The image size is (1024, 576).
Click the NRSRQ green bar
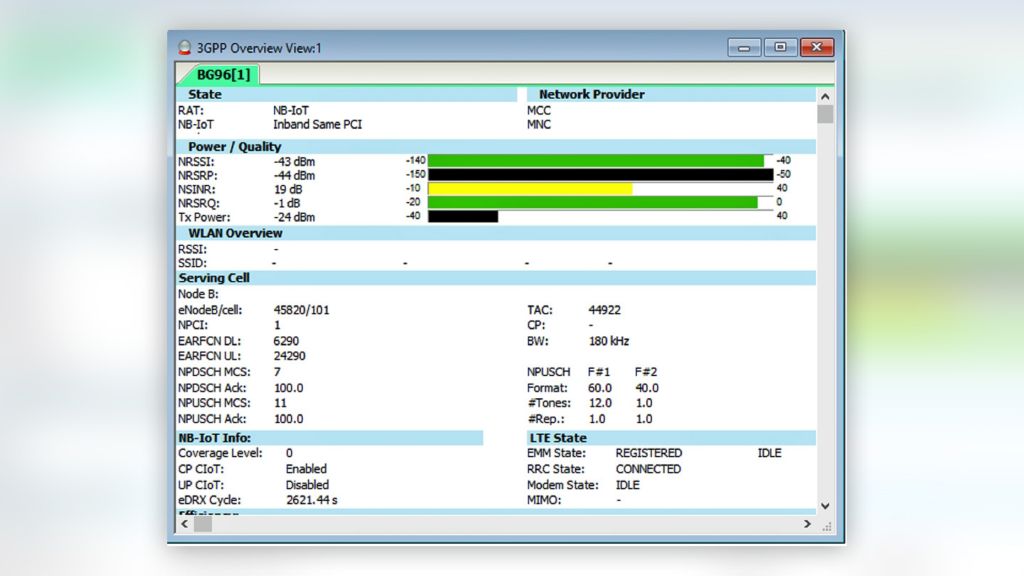[590, 202]
